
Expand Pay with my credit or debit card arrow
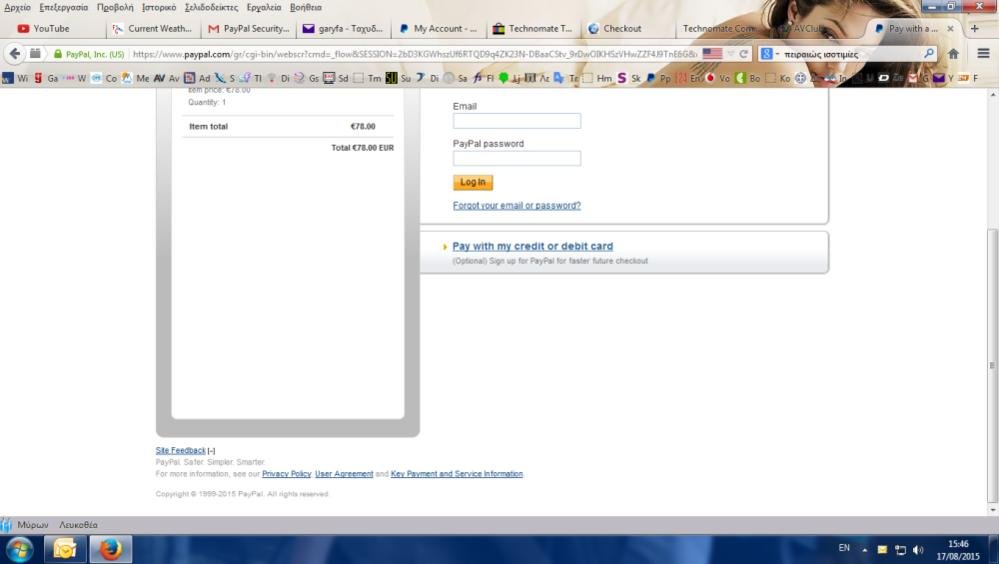point(445,247)
